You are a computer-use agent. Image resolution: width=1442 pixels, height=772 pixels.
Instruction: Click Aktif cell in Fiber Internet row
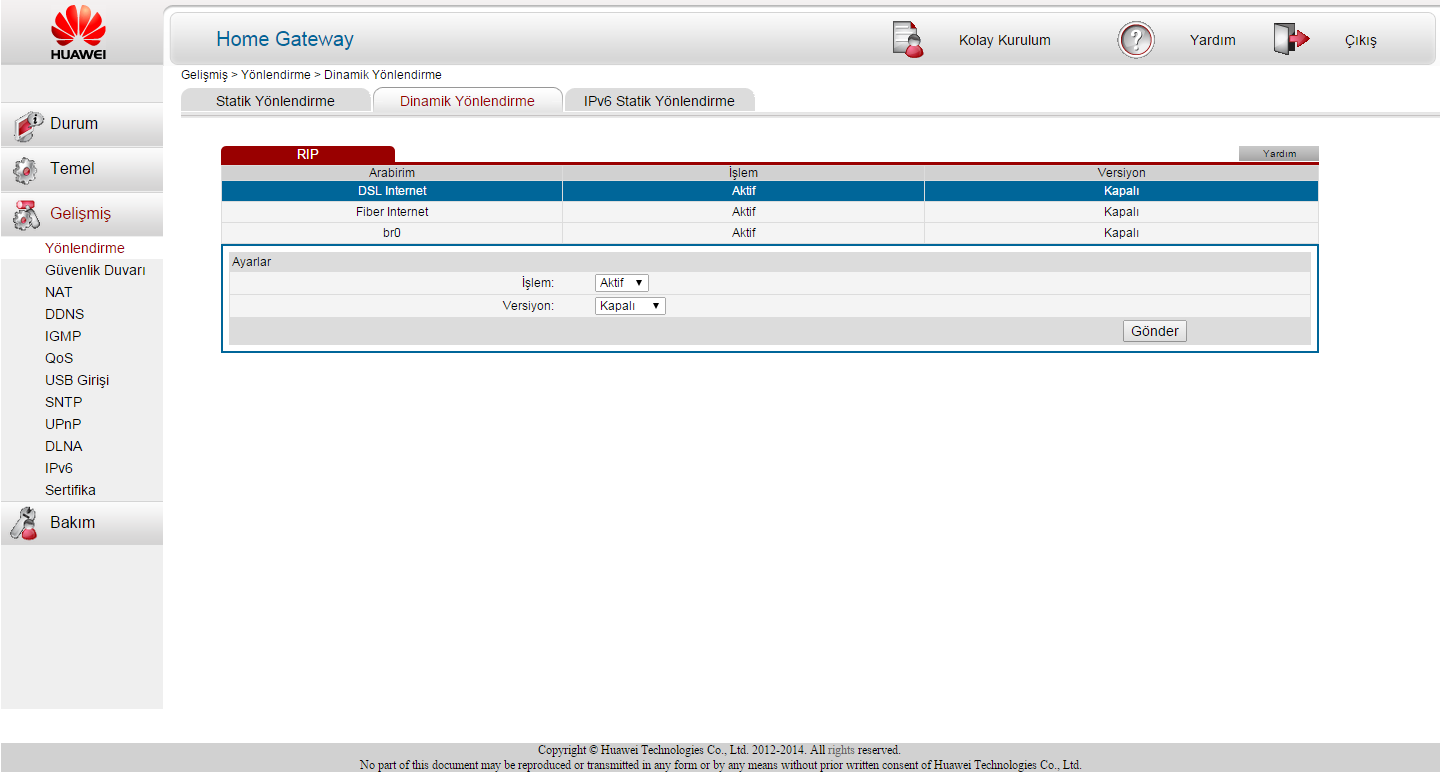(743, 212)
